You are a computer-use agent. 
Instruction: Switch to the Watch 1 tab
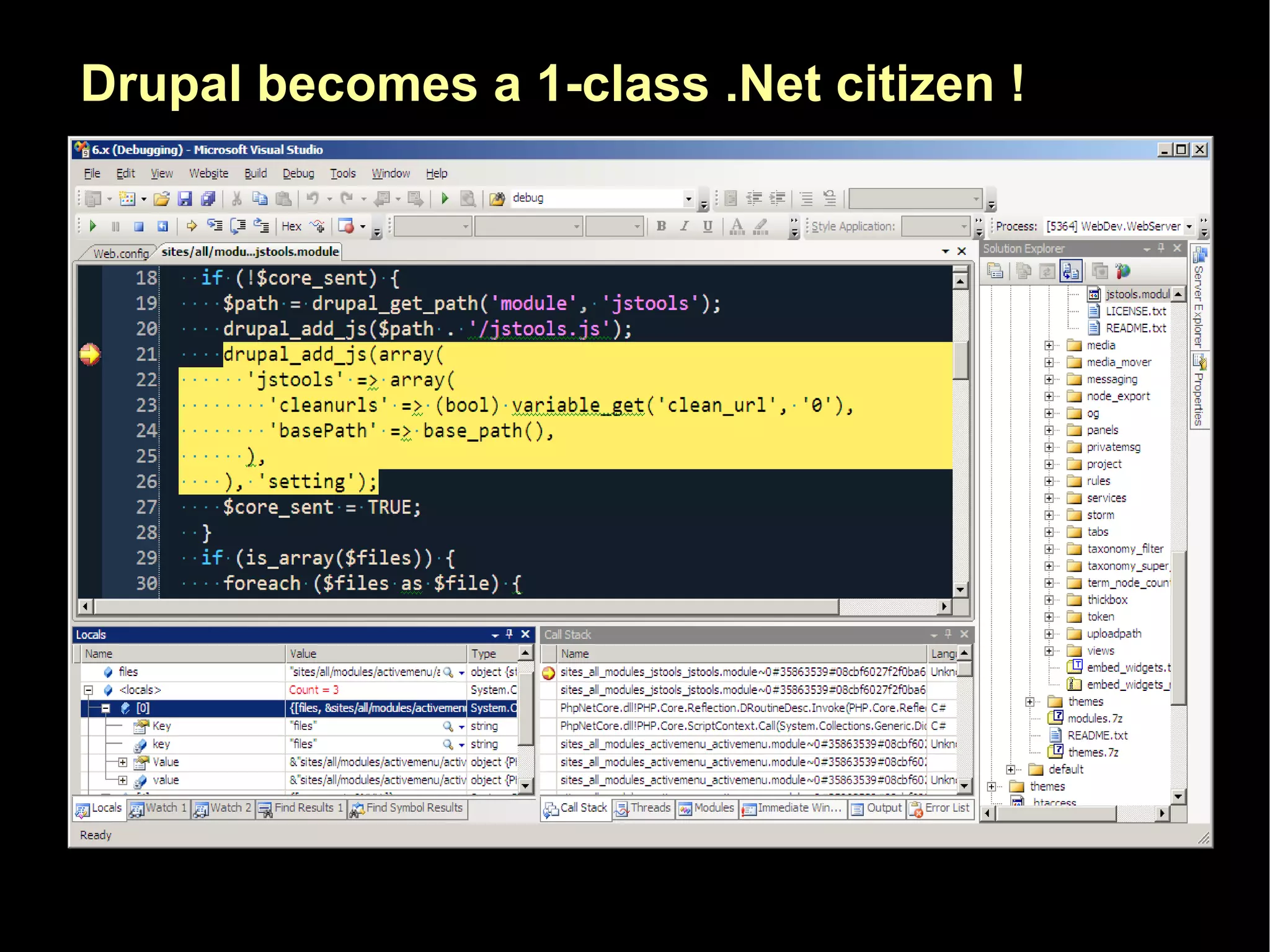pos(159,808)
